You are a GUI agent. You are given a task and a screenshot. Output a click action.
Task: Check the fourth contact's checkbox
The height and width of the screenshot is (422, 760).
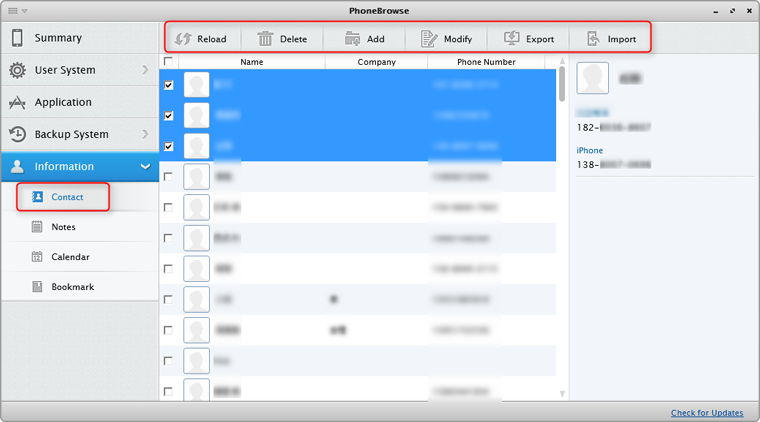(168, 177)
